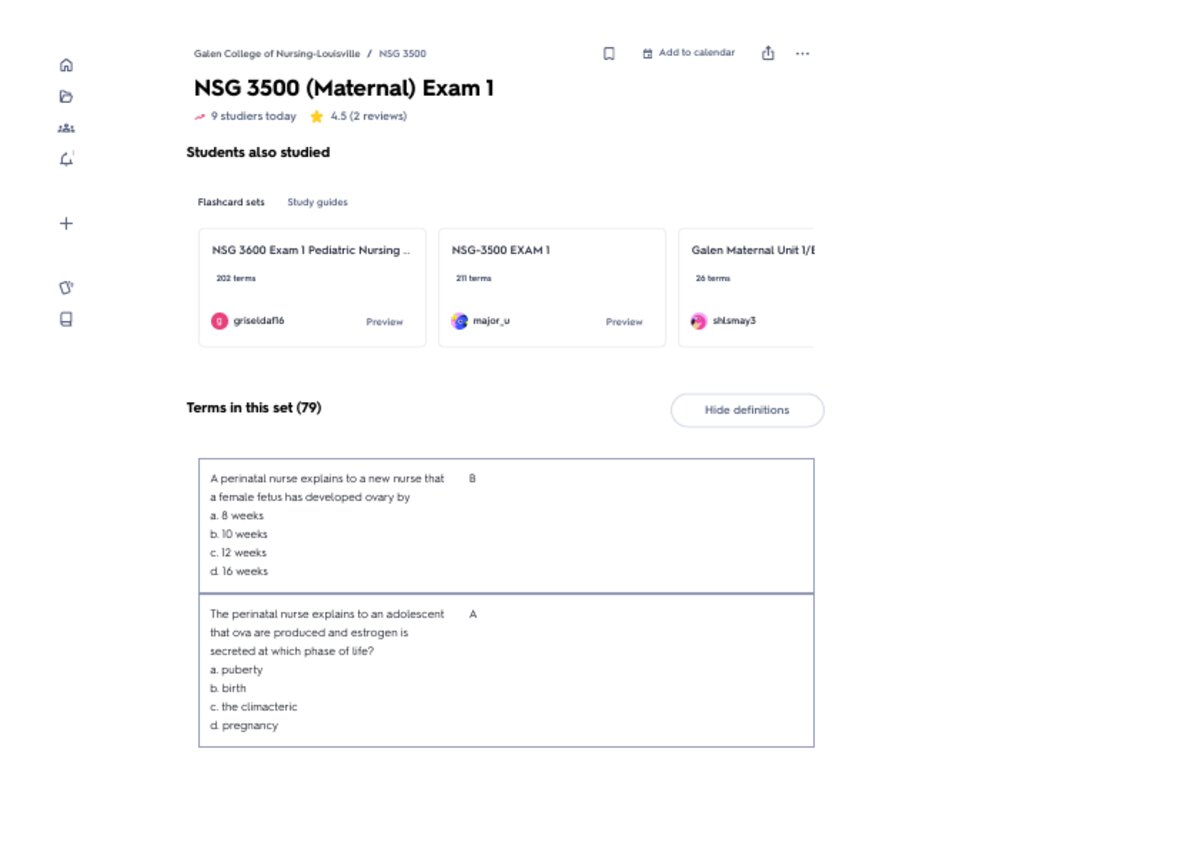This screenshot has width=1200, height=849.
Task: Open the three-dot more options menu
Action: coord(802,54)
